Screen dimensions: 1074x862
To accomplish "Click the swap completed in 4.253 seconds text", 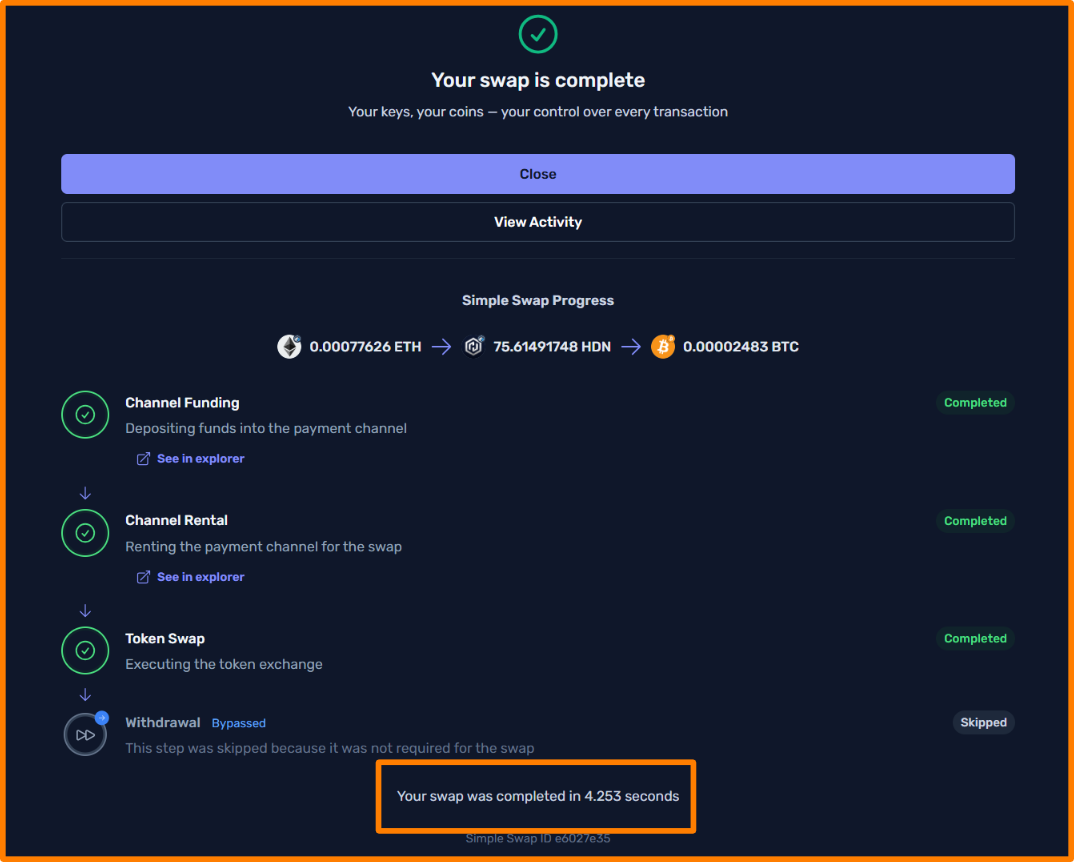I will coord(538,796).
